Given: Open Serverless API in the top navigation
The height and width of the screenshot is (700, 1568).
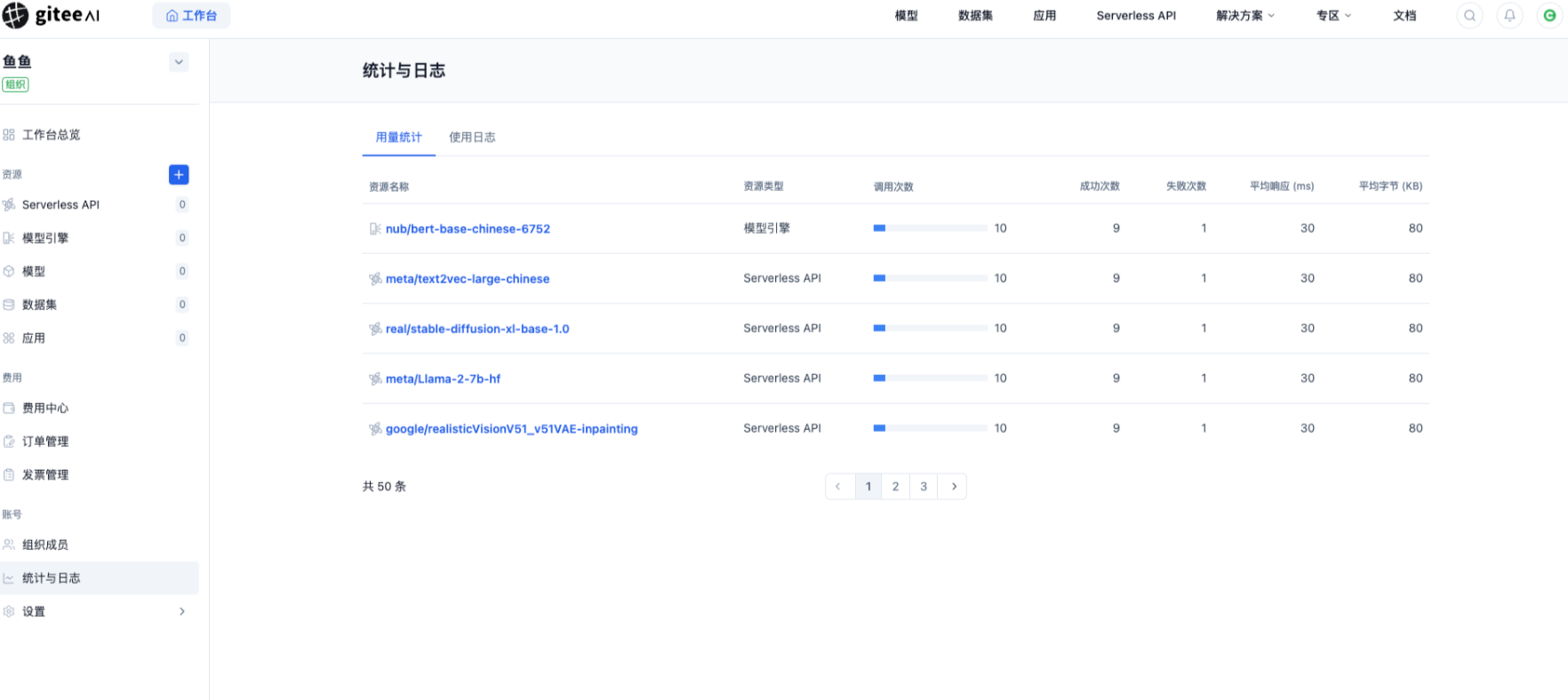Looking at the screenshot, I should click(x=1136, y=15).
